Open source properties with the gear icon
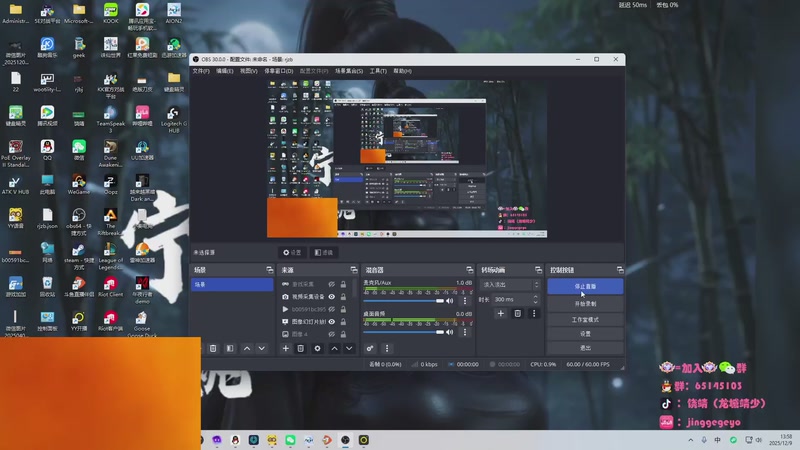The height and width of the screenshot is (450, 800). click(x=317, y=348)
